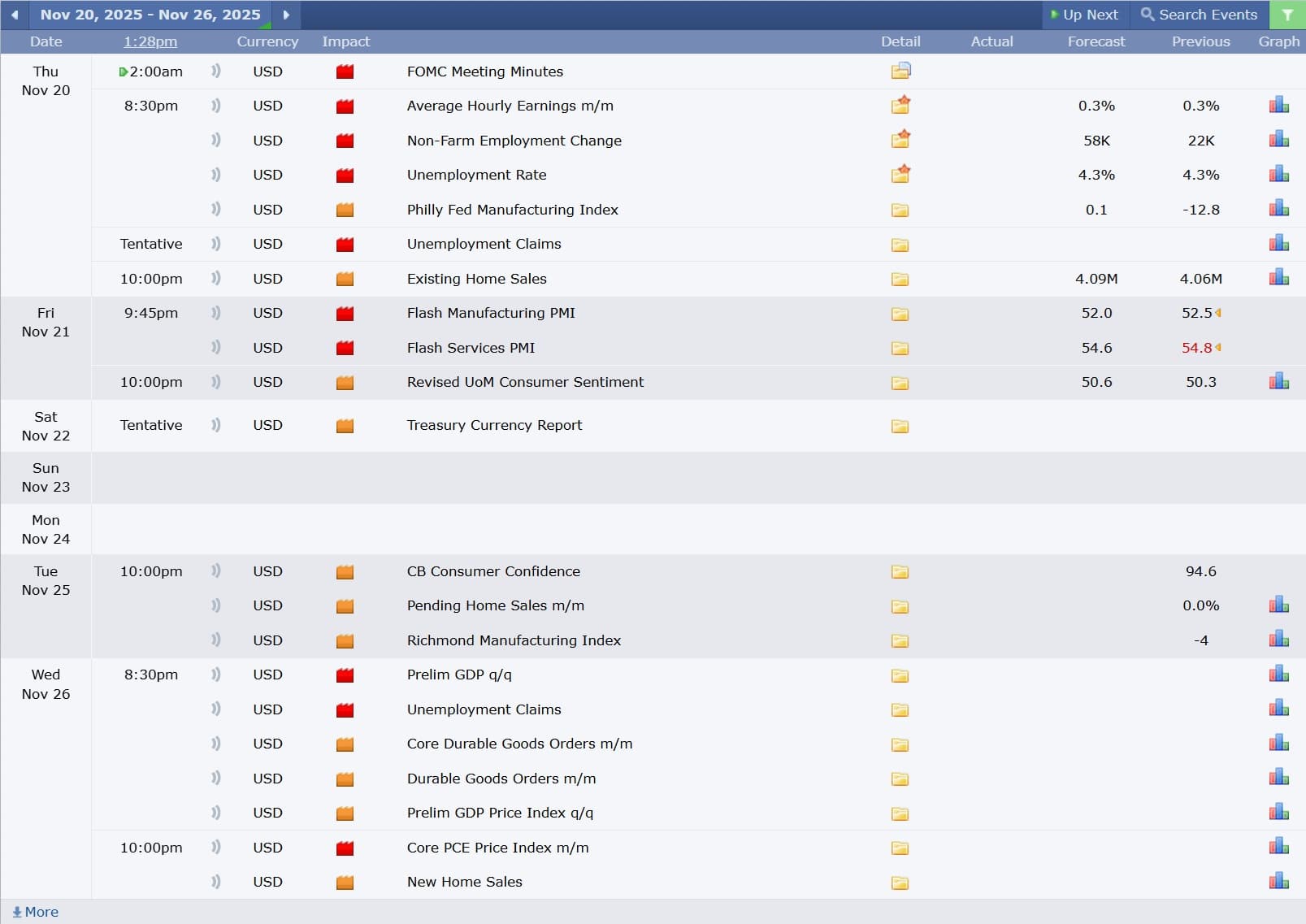This screenshot has height=924, width=1306.
Task: Open graph for Core PCE Price Index
Action: [x=1278, y=847]
